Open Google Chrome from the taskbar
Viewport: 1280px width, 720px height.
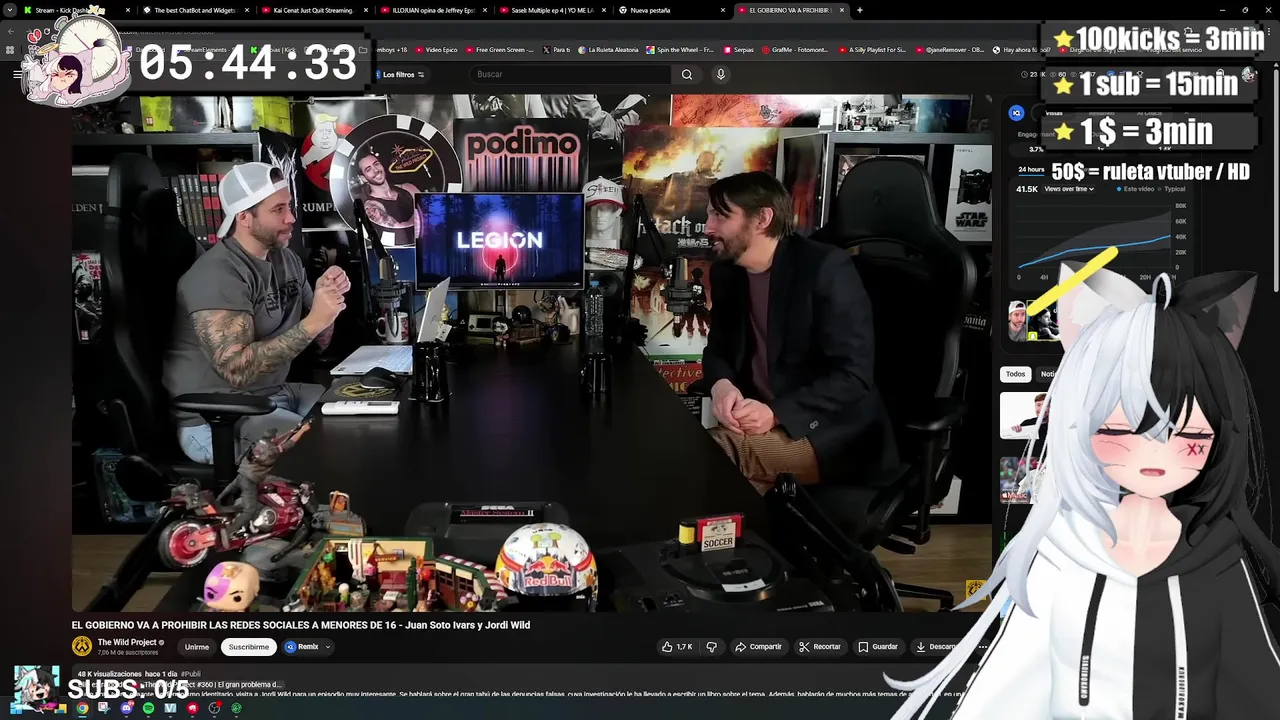point(82,708)
